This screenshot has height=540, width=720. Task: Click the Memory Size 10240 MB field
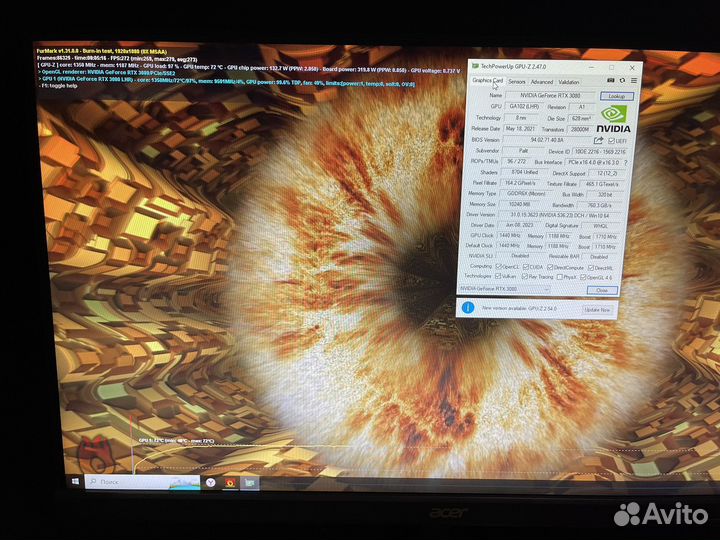point(519,204)
